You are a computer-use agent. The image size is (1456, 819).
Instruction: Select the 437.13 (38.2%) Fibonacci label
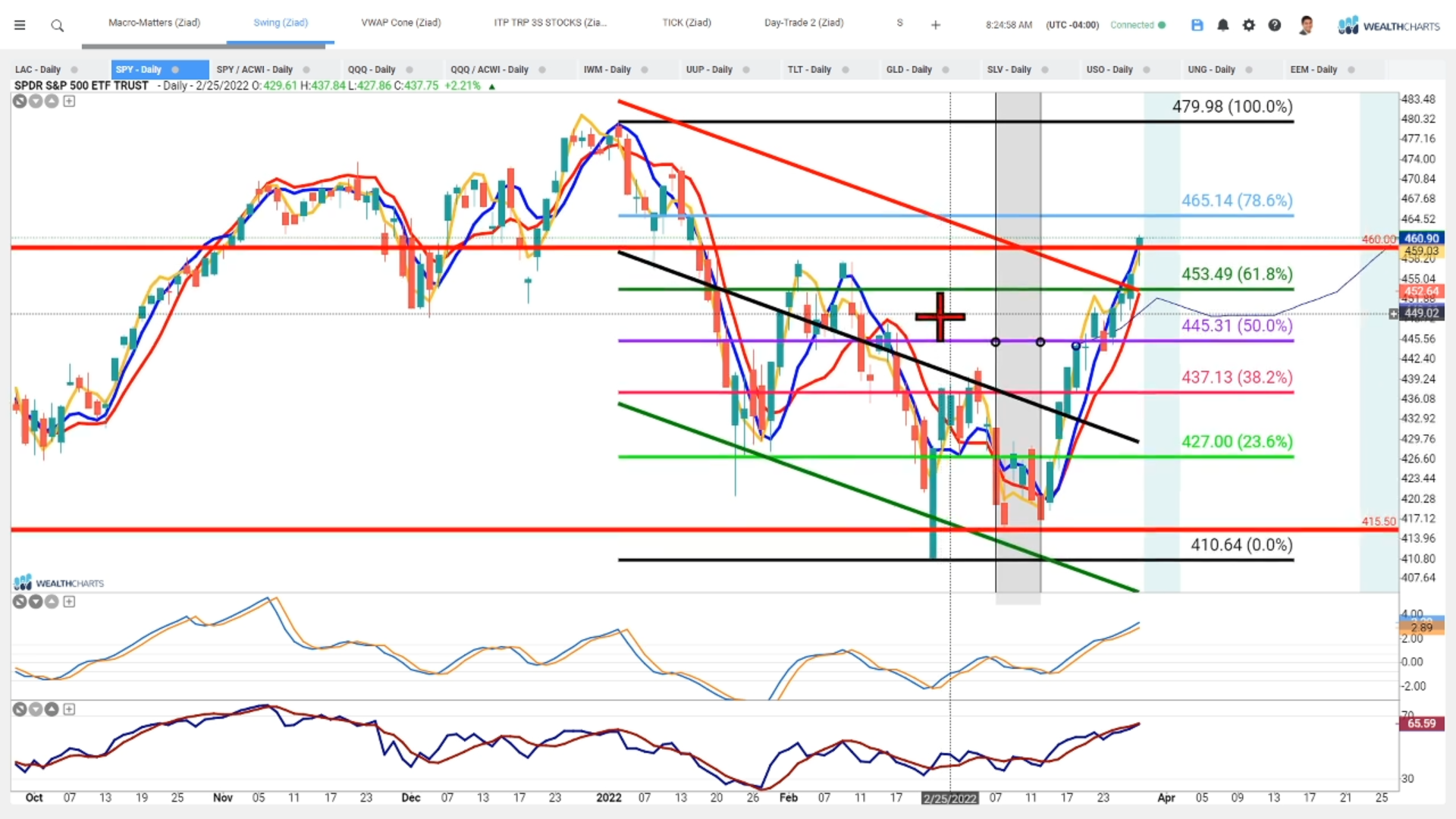1237,377
